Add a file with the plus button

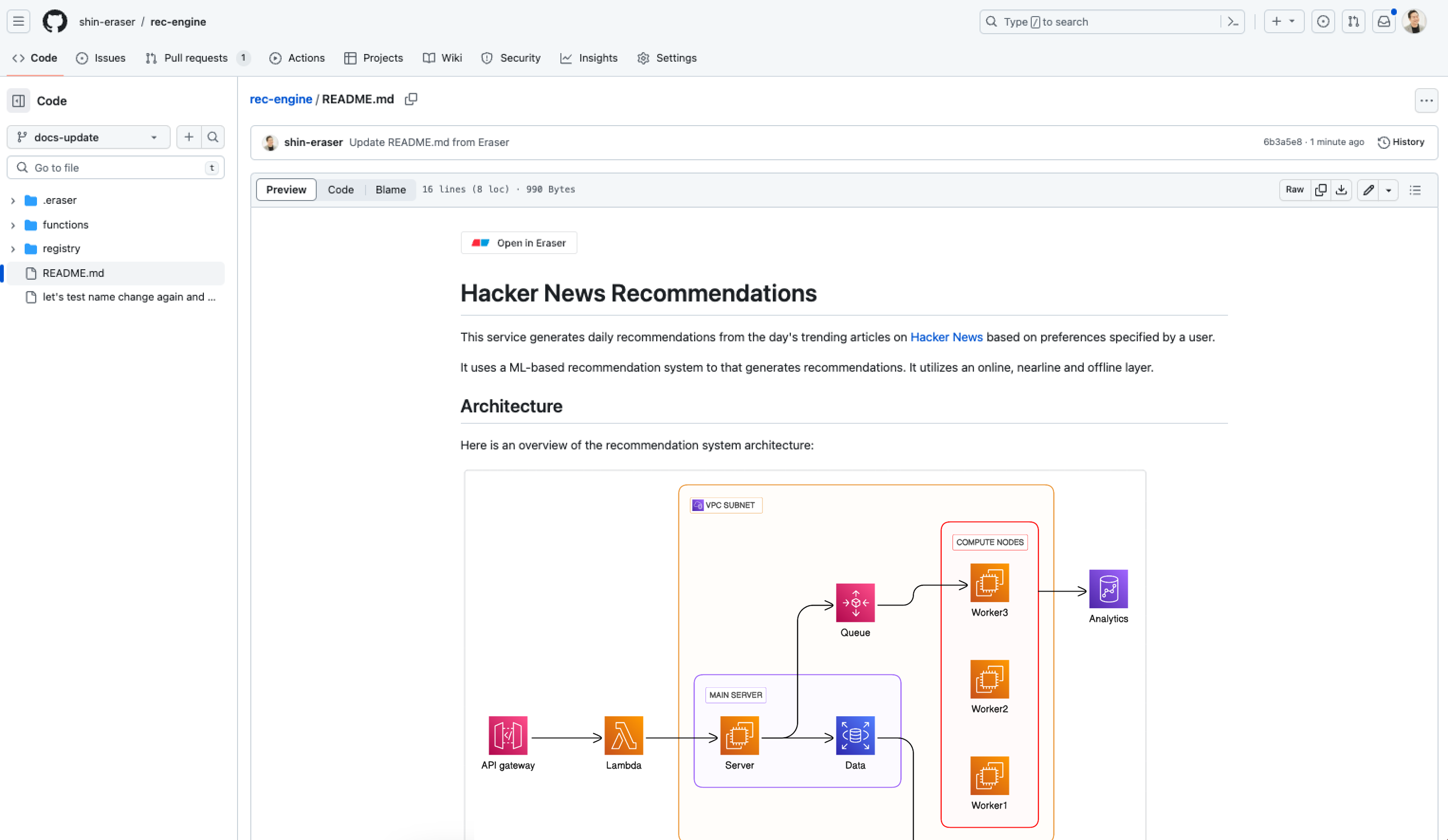pos(189,137)
